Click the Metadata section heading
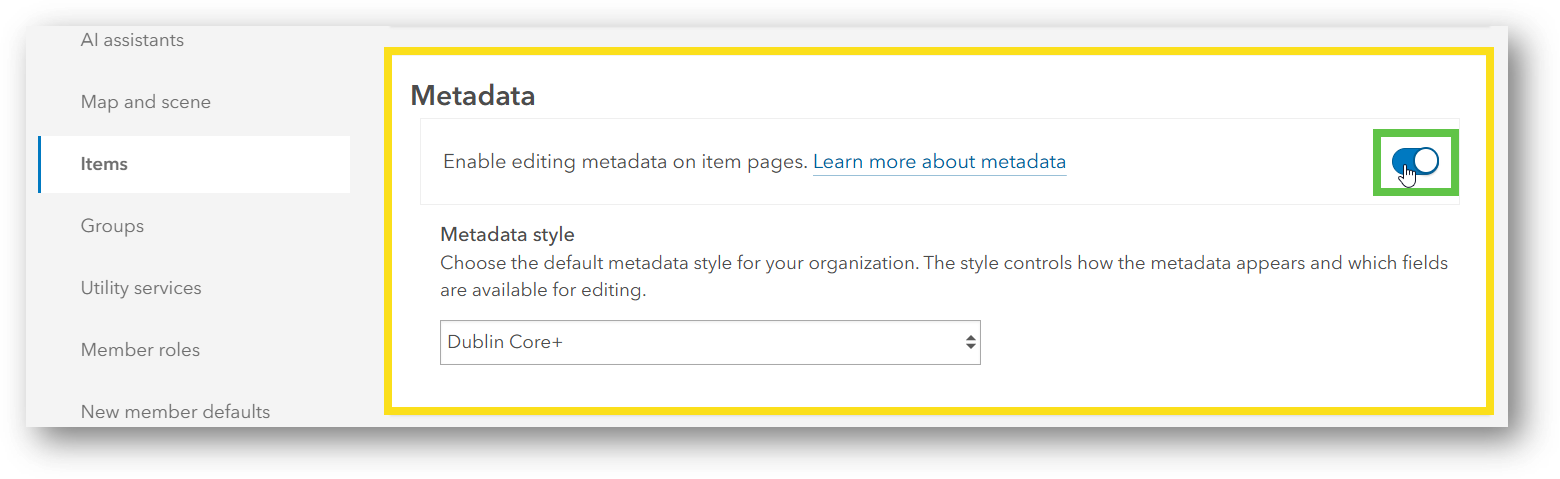The image size is (1560, 479). point(473,96)
